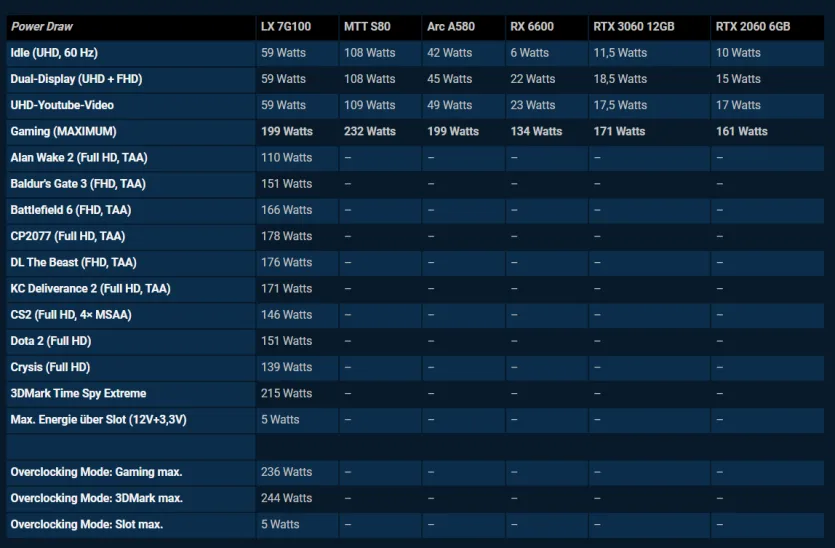Click the 161 Watts Gaming maximum value

point(742,131)
